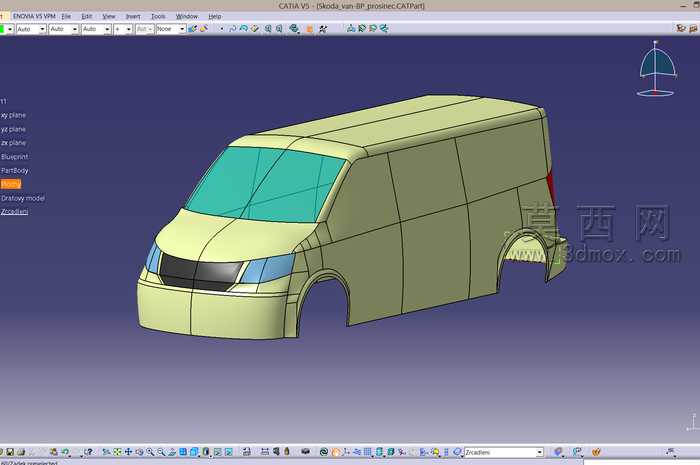Viewport: 700px width, 465px height.
Task: Click the orange flame-like icon in bottom toolbar
Action: point(335,452)
